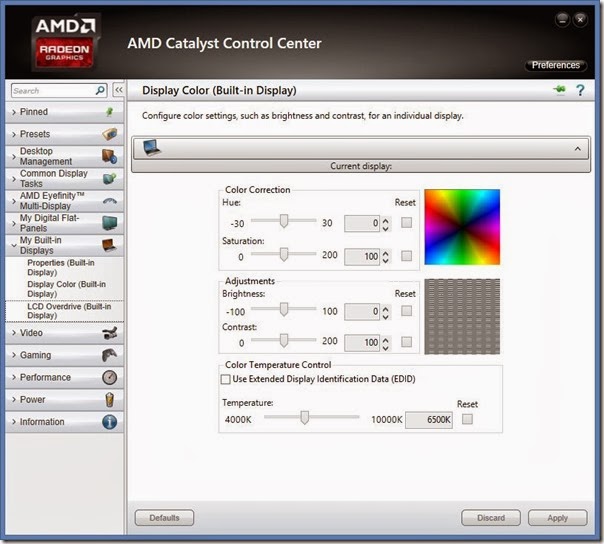Expand the My Digital Flat-Panels section

(x=14, y=223)
